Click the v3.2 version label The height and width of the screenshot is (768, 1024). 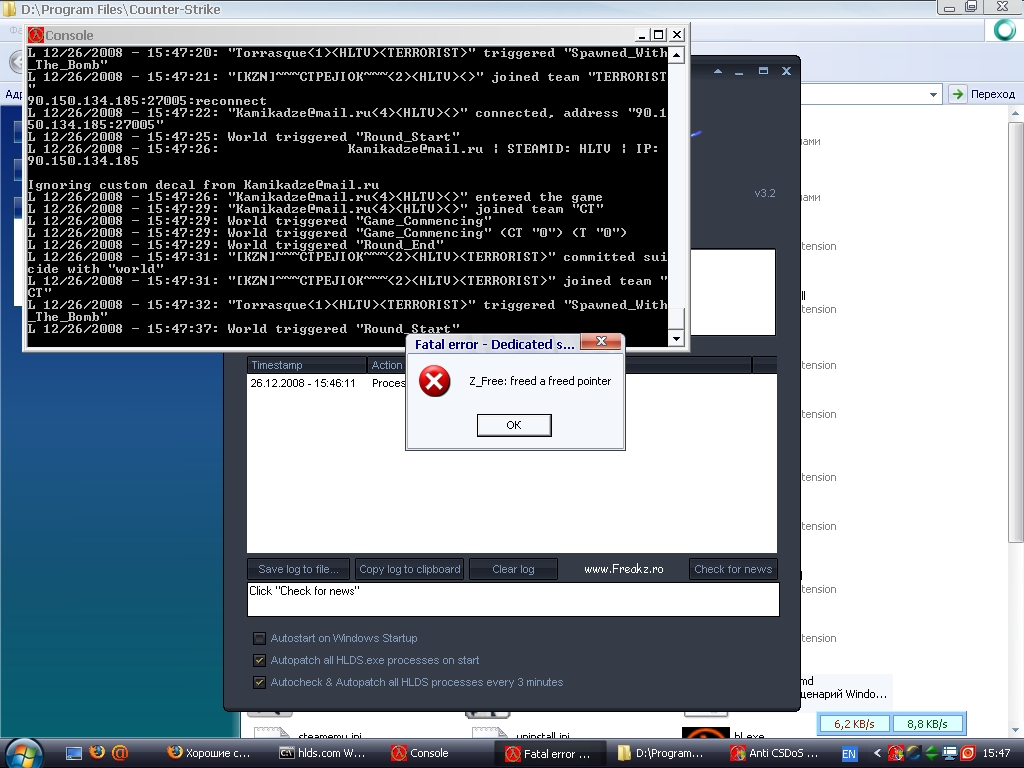[765, 193]
